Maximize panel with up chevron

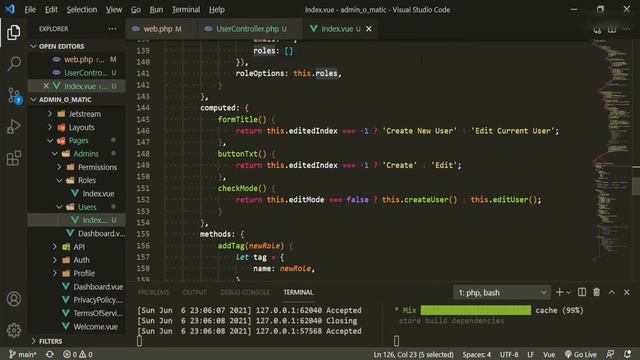(x=612, y=292)
